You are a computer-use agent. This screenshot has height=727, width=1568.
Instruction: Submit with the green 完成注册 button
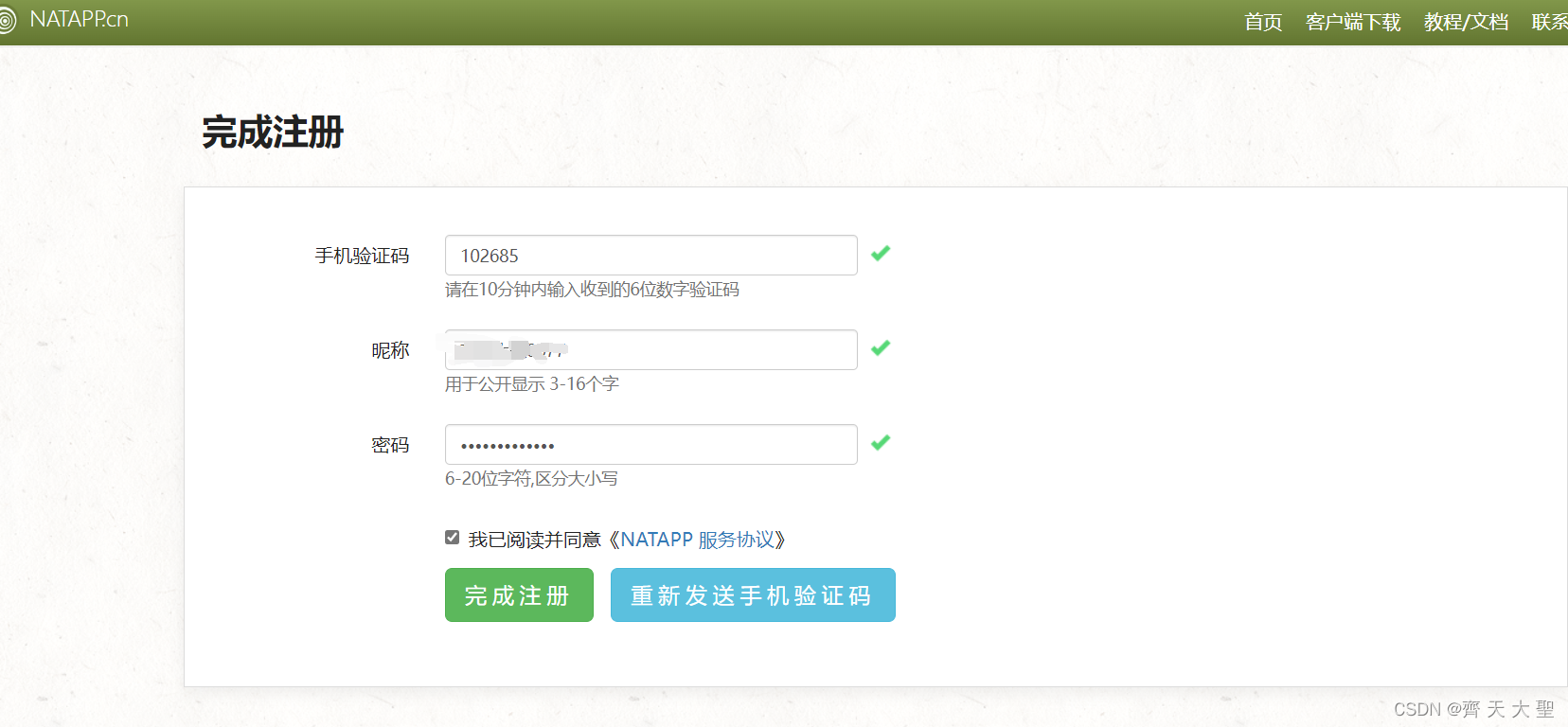pos(519,595)
